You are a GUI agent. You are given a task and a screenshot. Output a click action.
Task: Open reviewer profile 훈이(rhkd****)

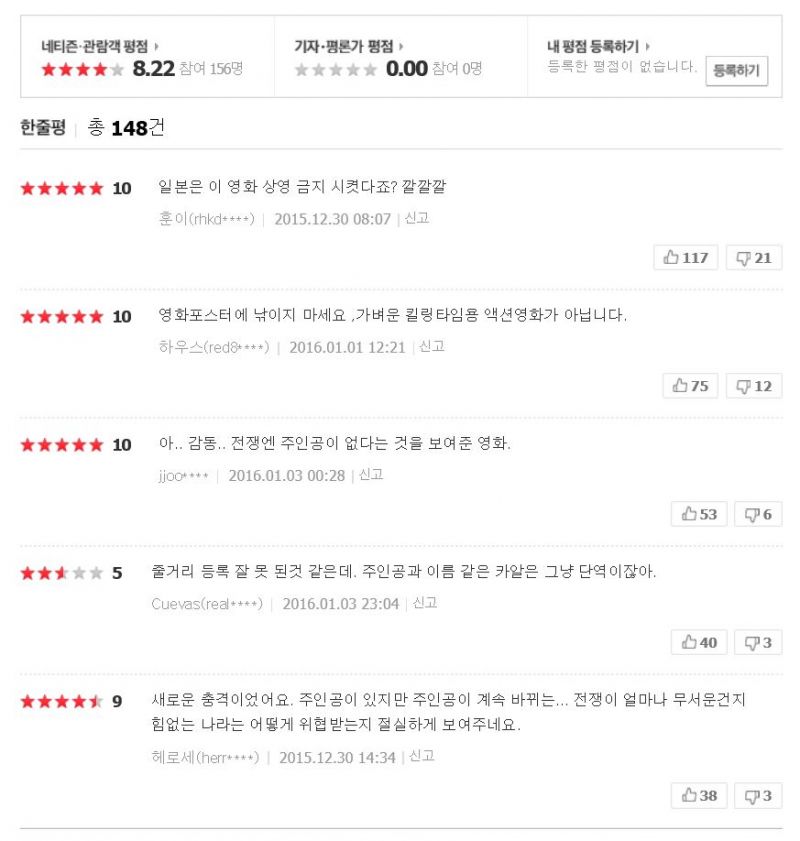206,219
